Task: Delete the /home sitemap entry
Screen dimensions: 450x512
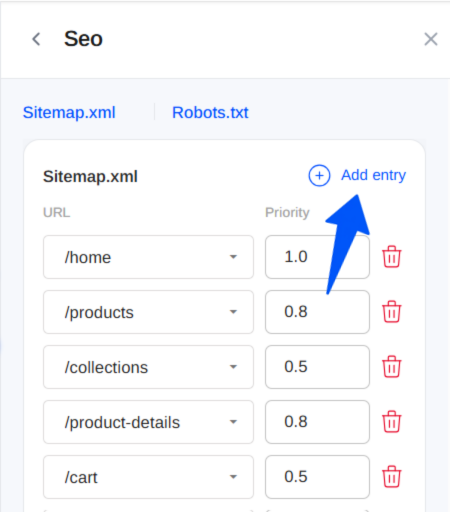Action: pyautogui.click(x=392, y=257)
